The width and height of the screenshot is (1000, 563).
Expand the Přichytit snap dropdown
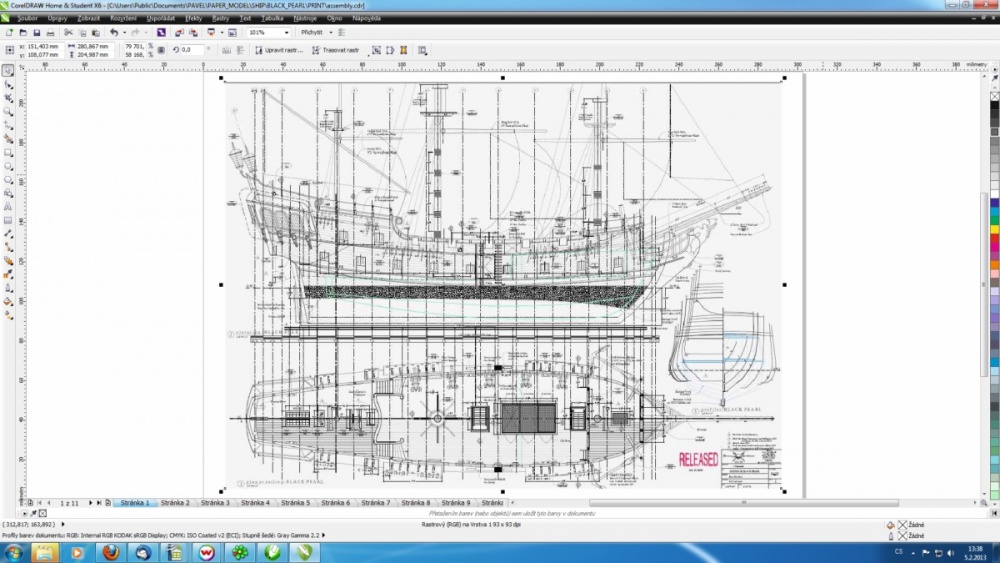(x=330, y=33)
